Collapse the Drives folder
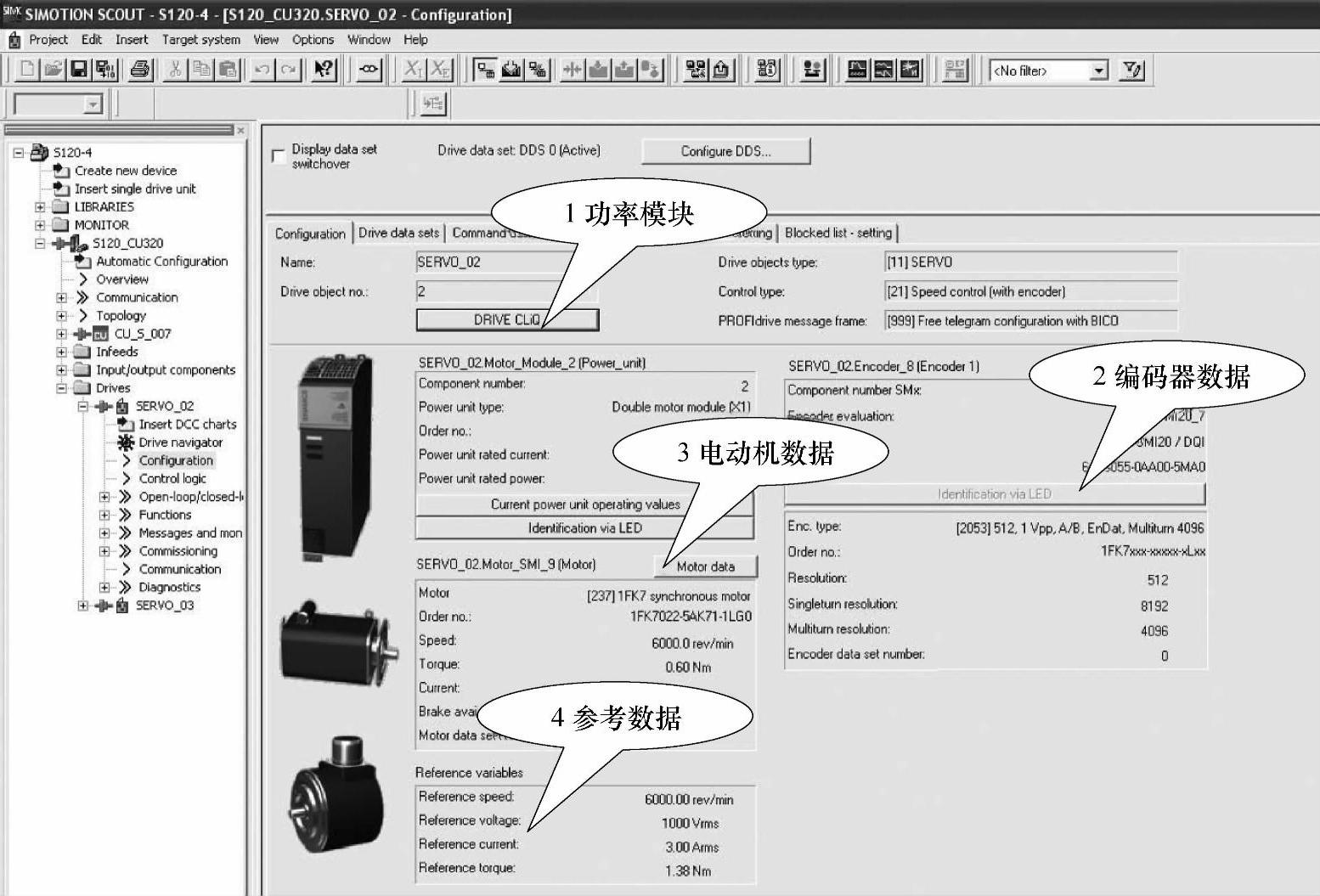The height and width of the screenshot is (896, 1320). pyautogui.click(x=61, y=388)
